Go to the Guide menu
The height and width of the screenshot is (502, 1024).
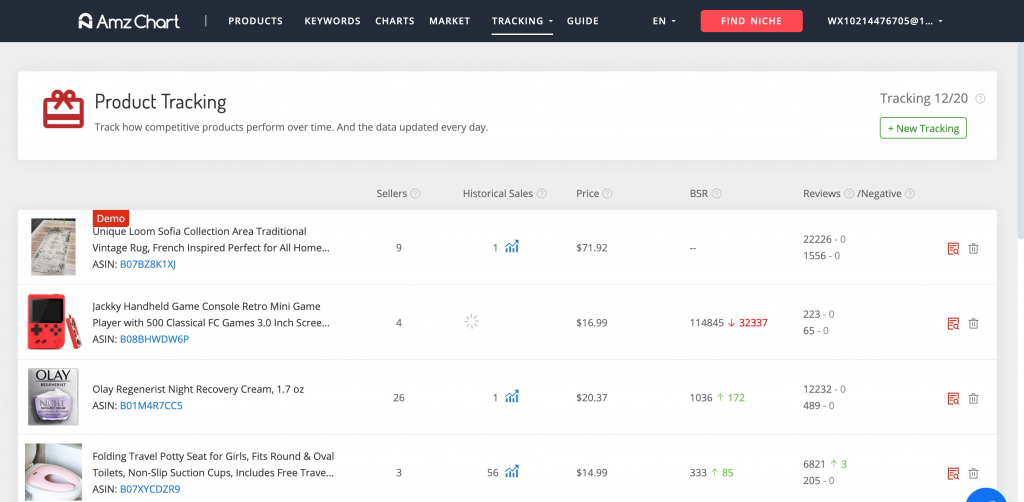click(583, 21)
